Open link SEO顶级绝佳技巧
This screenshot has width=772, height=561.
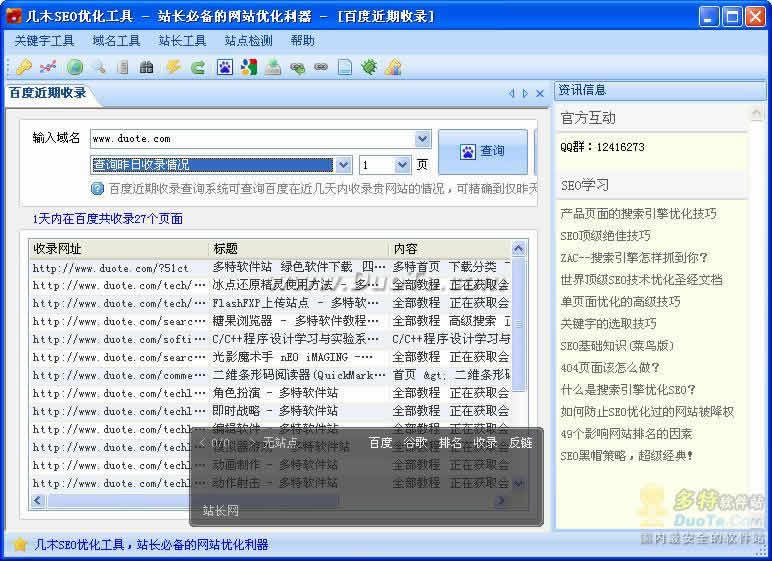click(x=605, y=235)
